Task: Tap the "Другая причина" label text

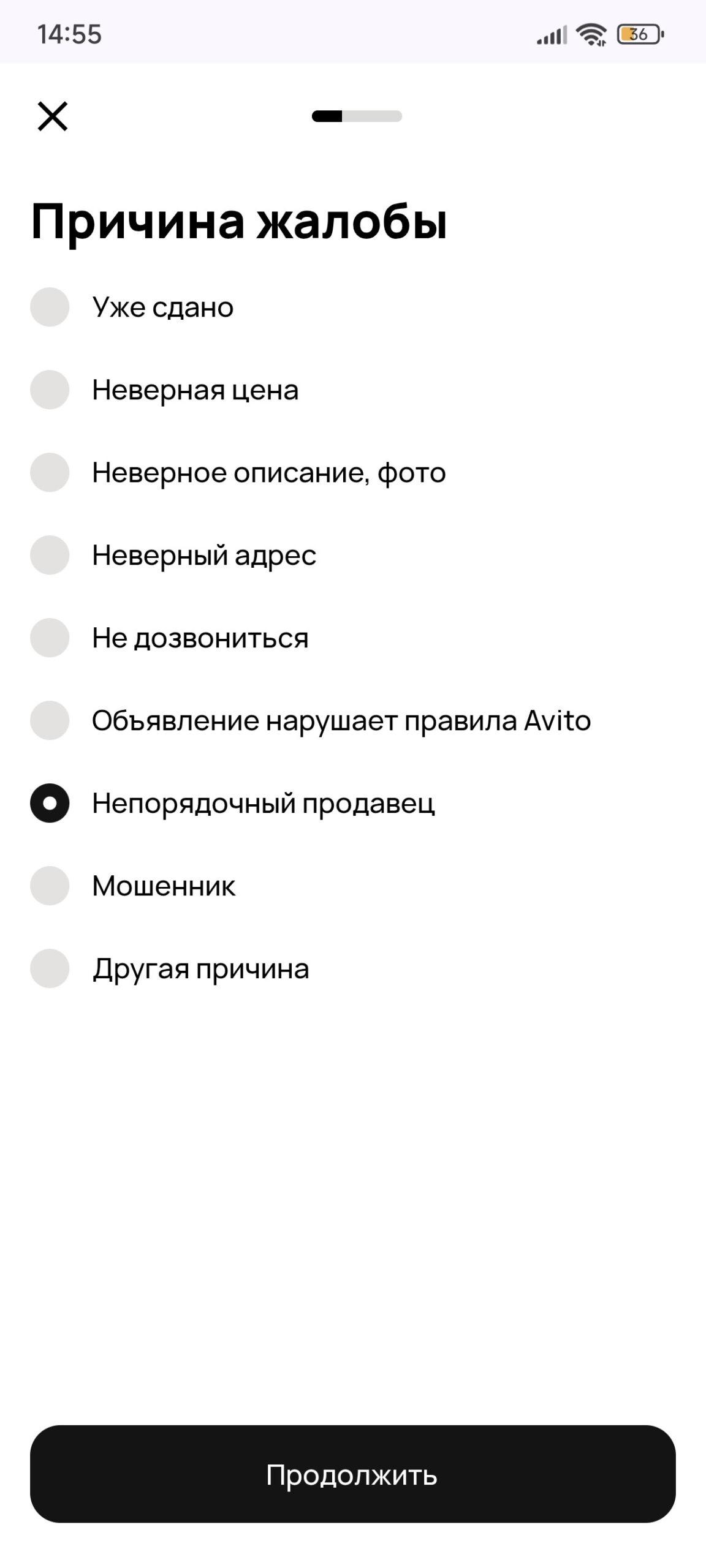Action: click(x=201, y=970)
